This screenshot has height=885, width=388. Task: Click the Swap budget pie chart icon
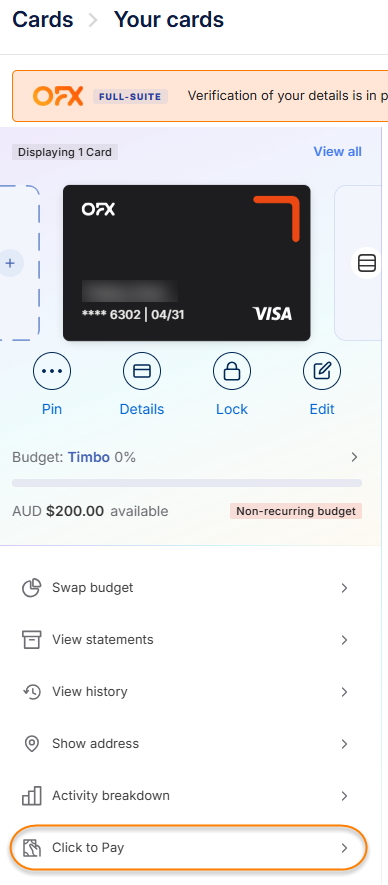(32, 588)
